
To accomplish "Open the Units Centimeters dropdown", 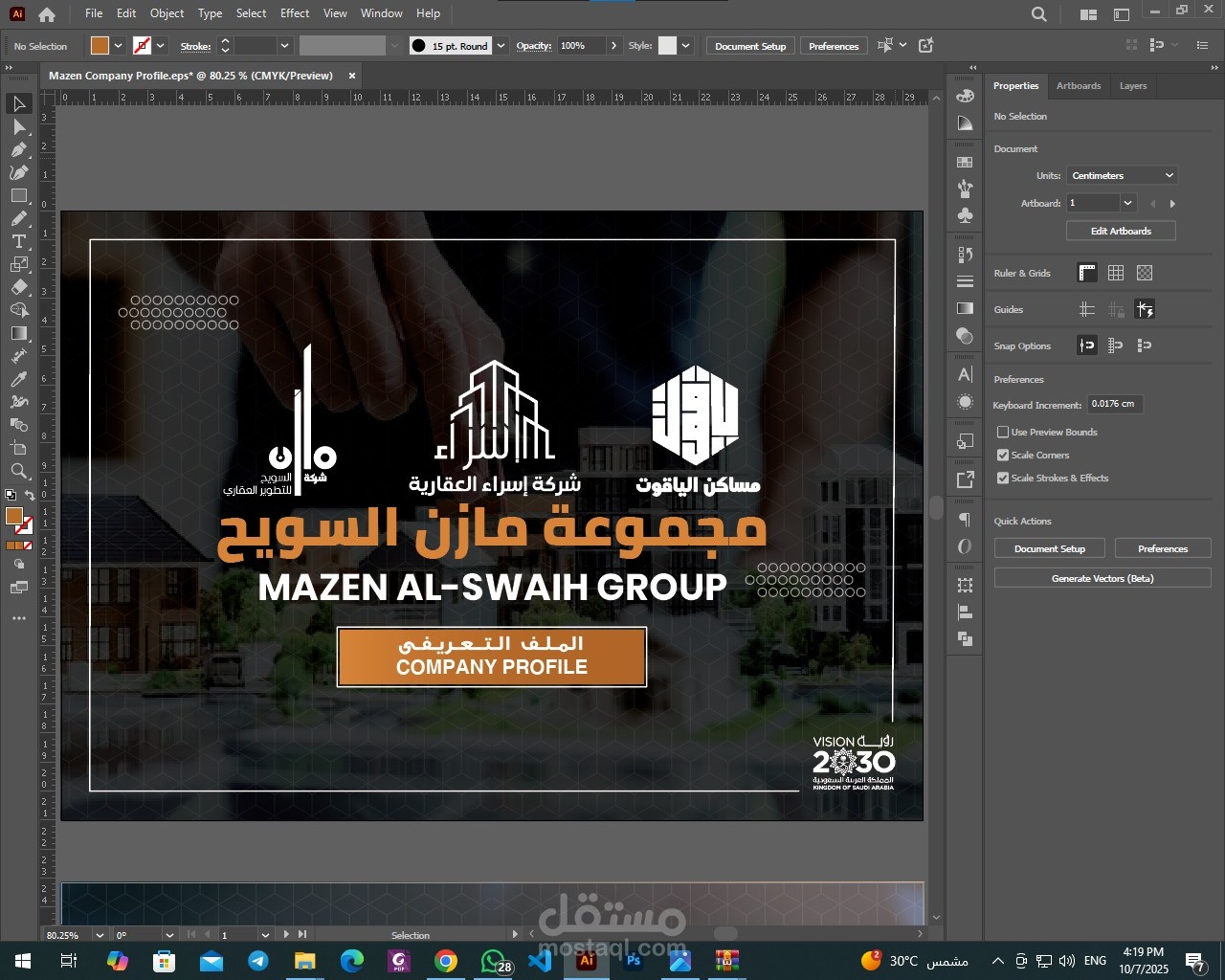I will pyautogui.click(x=1122, y=175).
